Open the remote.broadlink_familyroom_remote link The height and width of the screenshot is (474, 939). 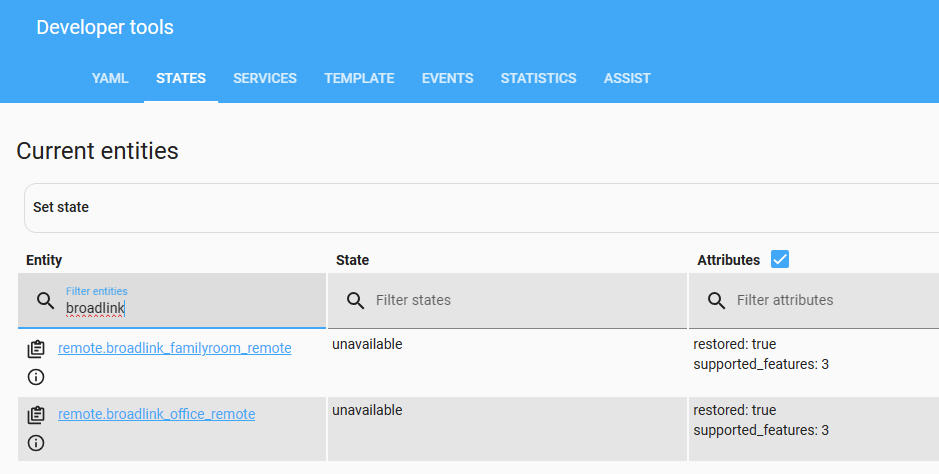click(x=175, y=348)
